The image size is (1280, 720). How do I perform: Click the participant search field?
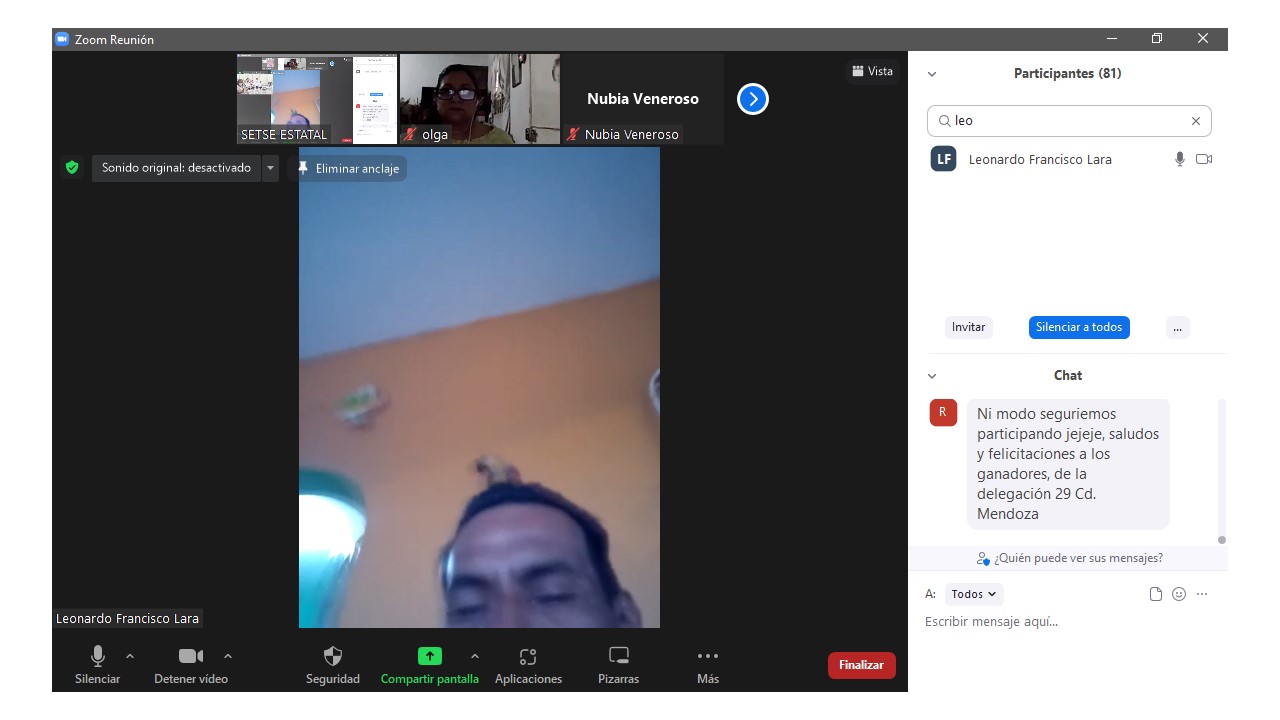click(x=1069, y=121)
